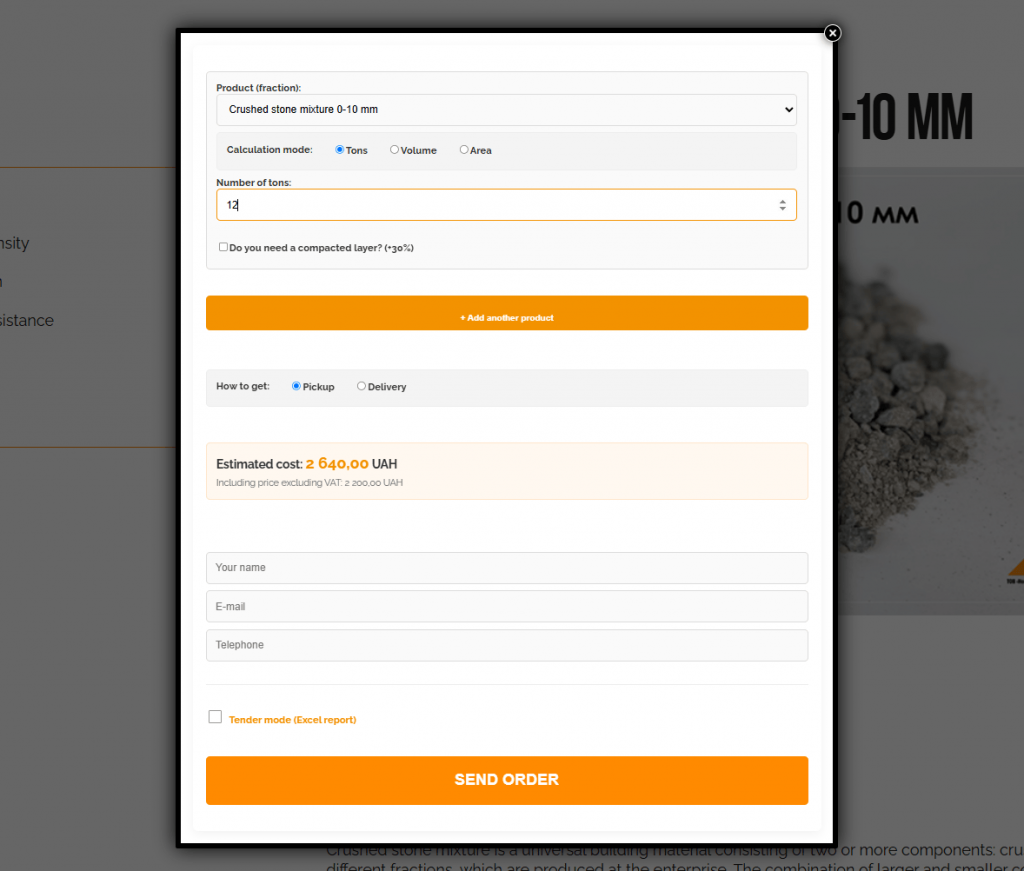The image size is (1024, 871).
Task: Click the Tender mode (Excel report) label
Action: coord(293,720)
